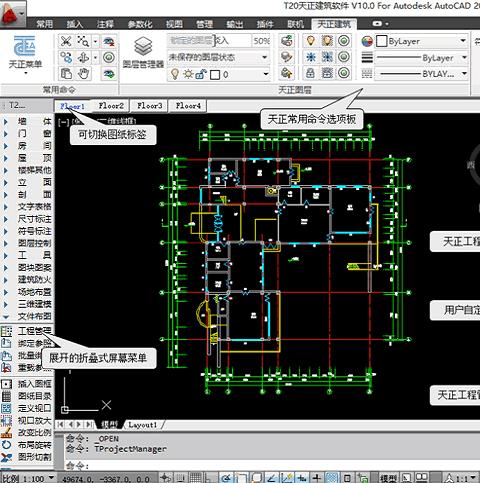480x483 pixels.
Task: Expand 门窗 menu in side panel
Action: tap(27, 134)
